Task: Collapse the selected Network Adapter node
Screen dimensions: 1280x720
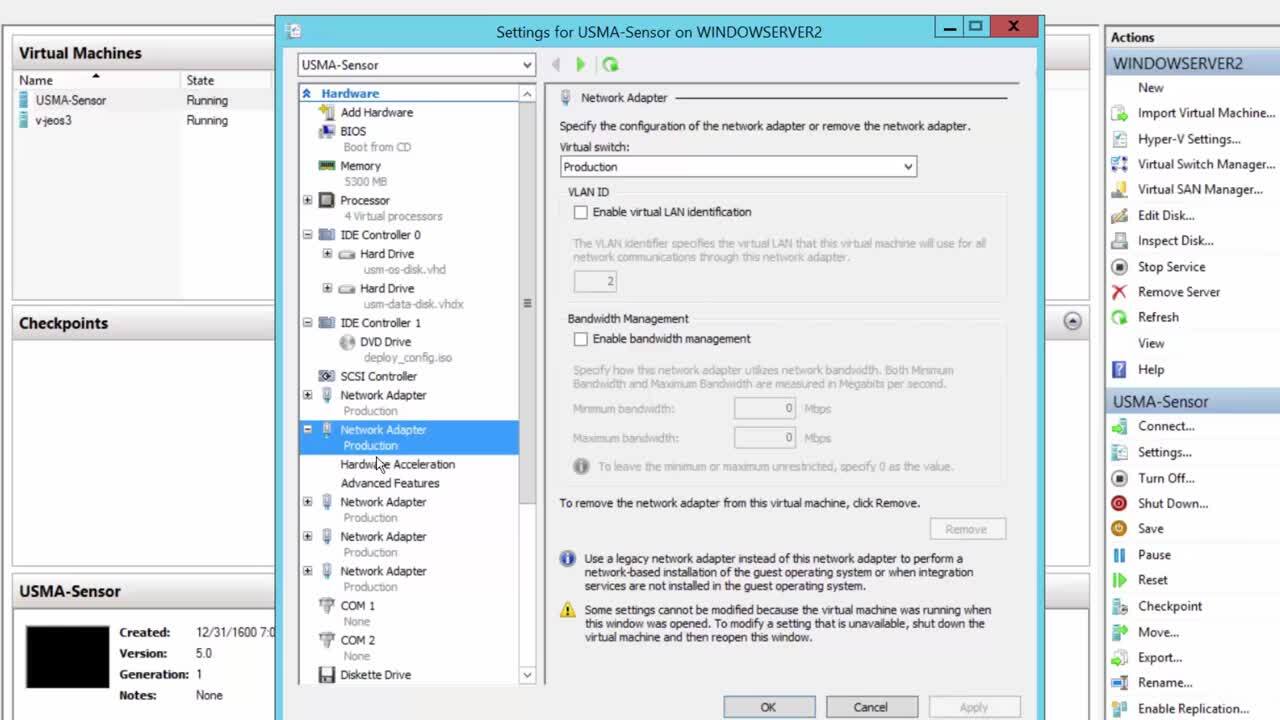Action: pos(307,429)
